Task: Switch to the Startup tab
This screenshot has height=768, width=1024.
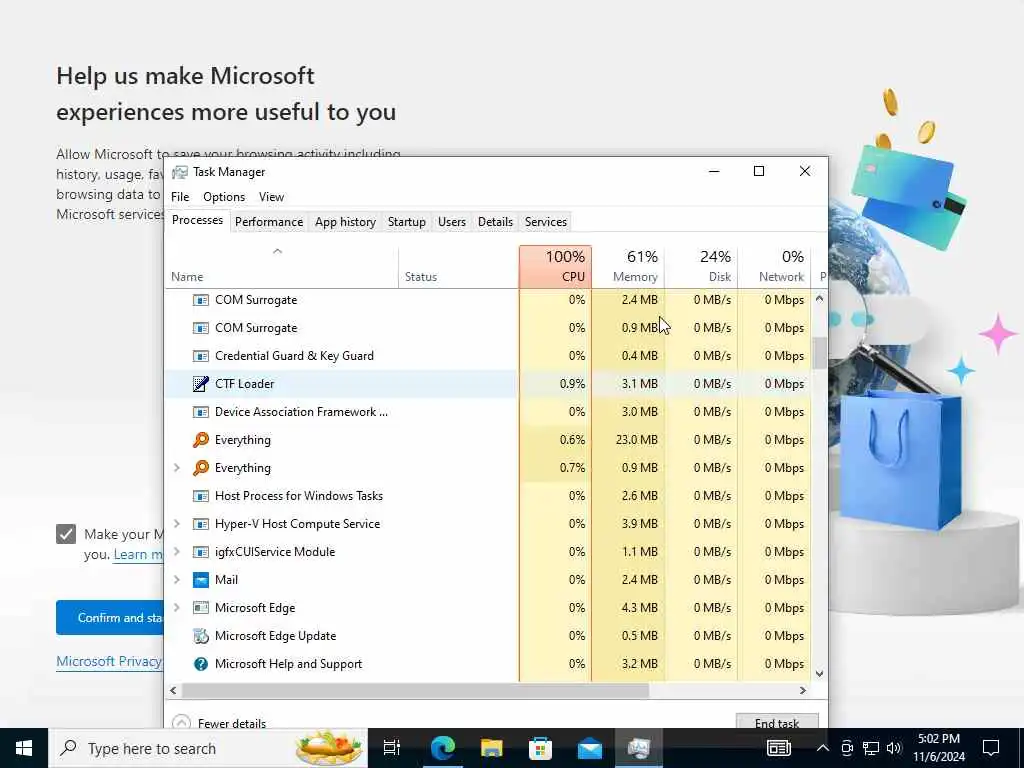Action: pyautogui.click(x=406, y=222)
